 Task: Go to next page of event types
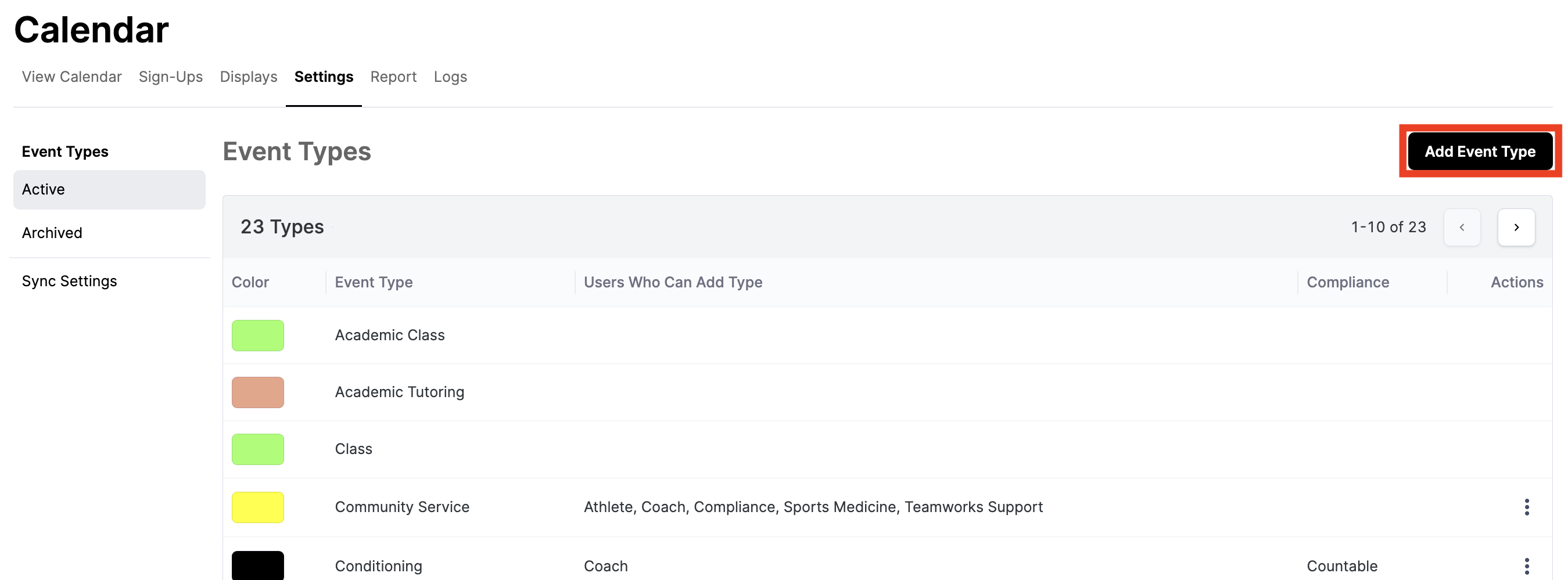tap(1516, 228)
